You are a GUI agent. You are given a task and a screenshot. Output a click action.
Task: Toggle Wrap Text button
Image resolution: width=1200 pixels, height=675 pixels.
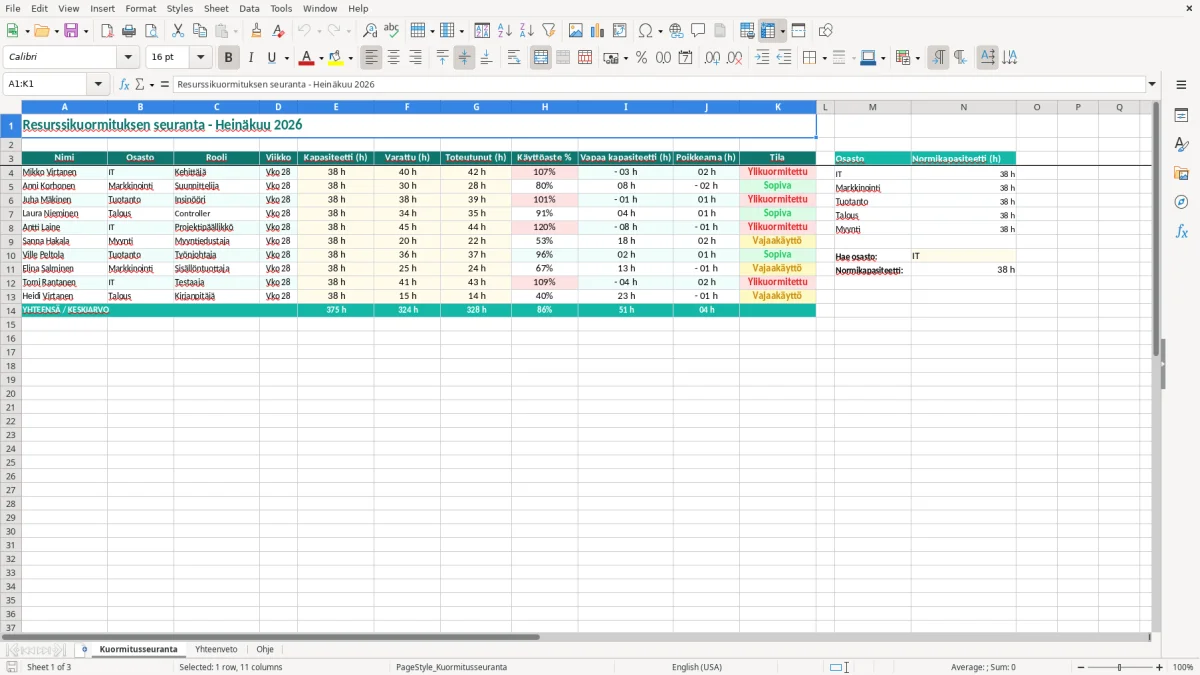(x=514, y=58)
